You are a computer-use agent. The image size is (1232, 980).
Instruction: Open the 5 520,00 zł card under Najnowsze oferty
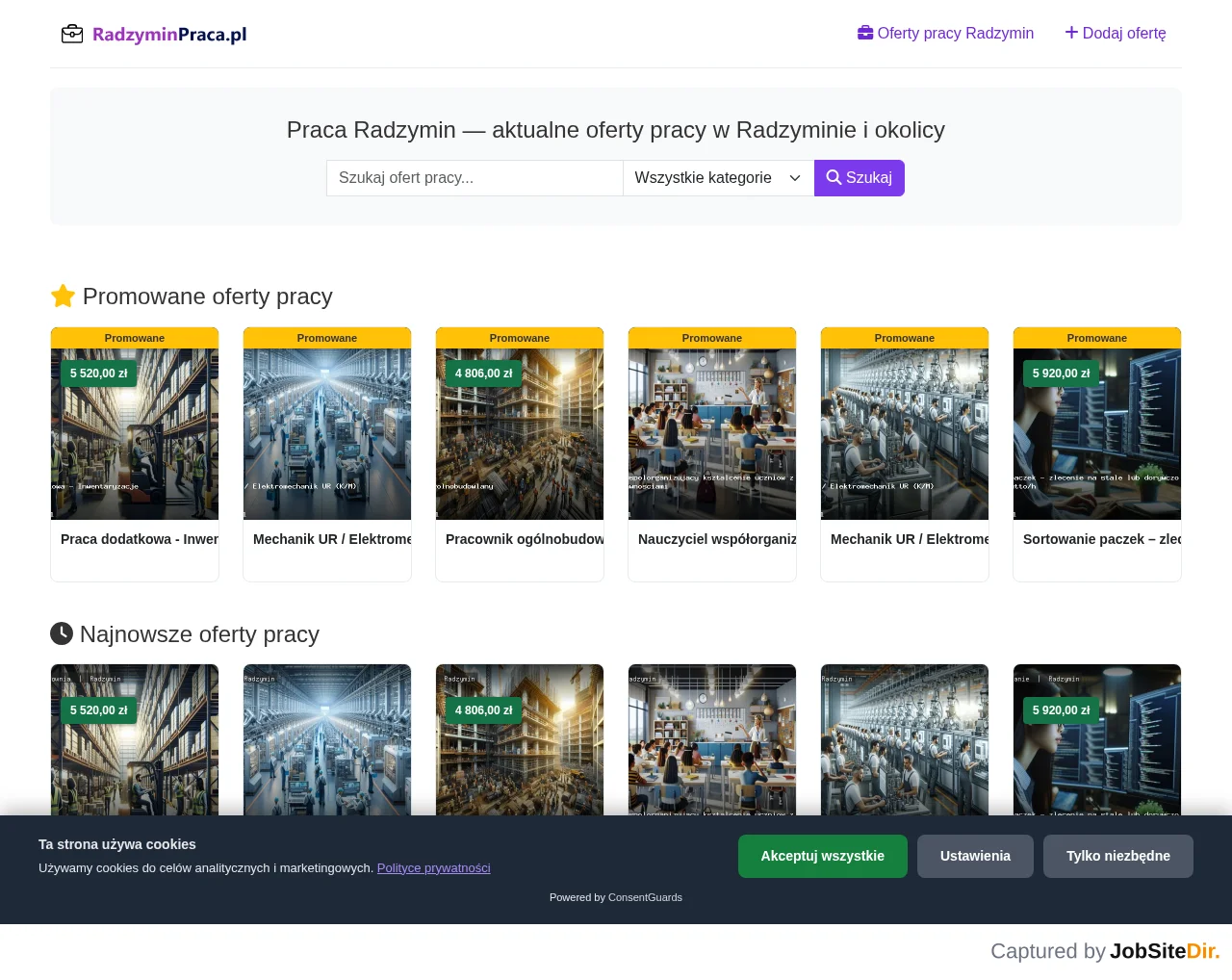[x=135, y=740]
